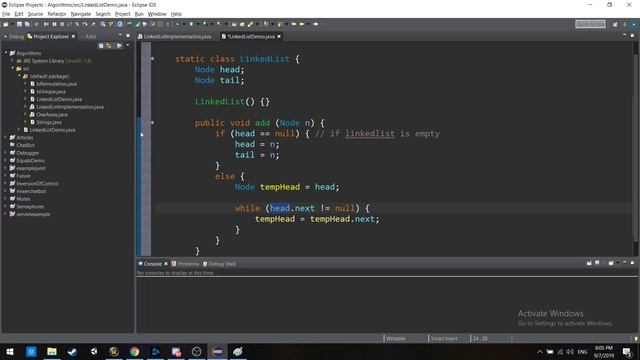
Task: Click the Quick Access search field
Action: [590, 24]
